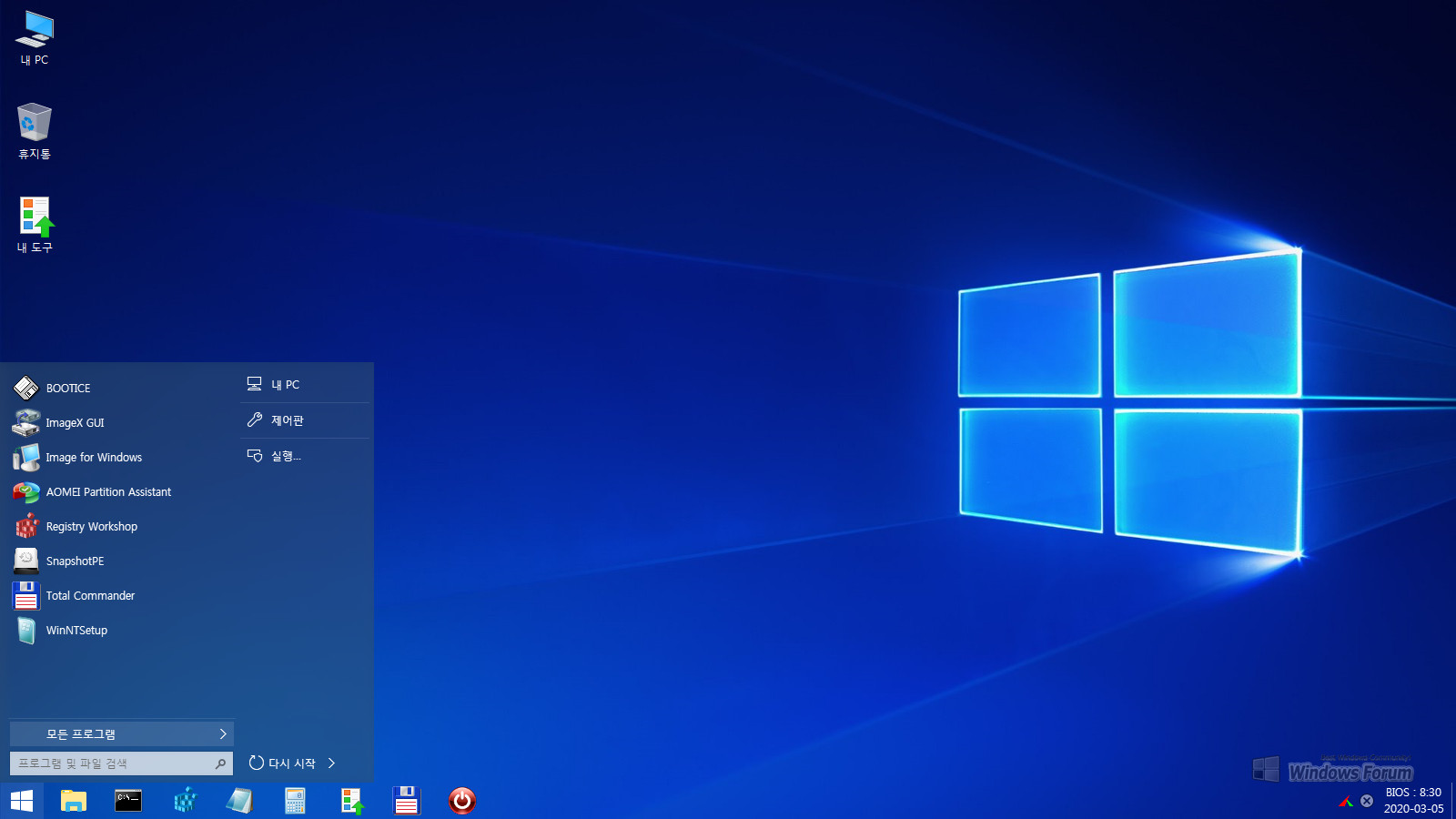This screenshot has height=819, width=1456.
Task: Expand power options arrow beside 다시 시작
Action: pos(332,763)
